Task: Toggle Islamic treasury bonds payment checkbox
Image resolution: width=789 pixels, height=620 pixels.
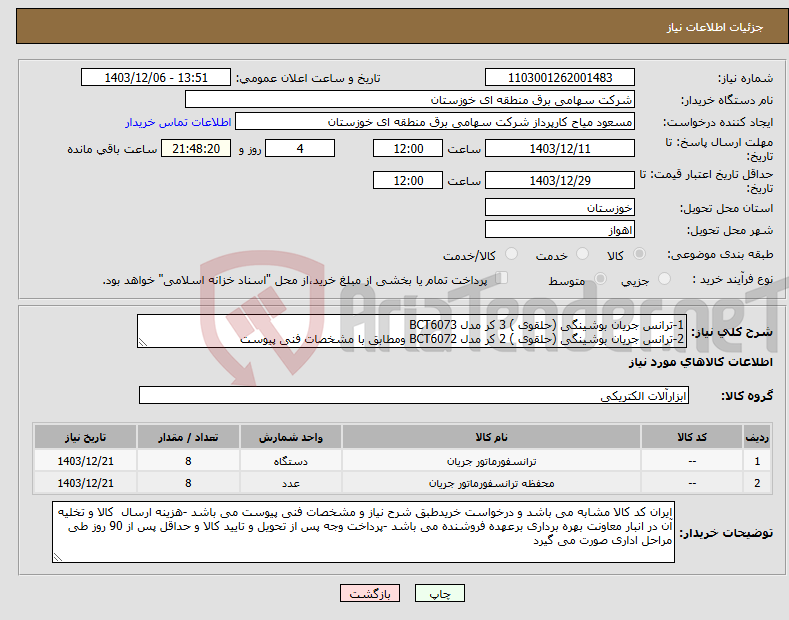Action: pyautogui.click(x=501, y=278)
